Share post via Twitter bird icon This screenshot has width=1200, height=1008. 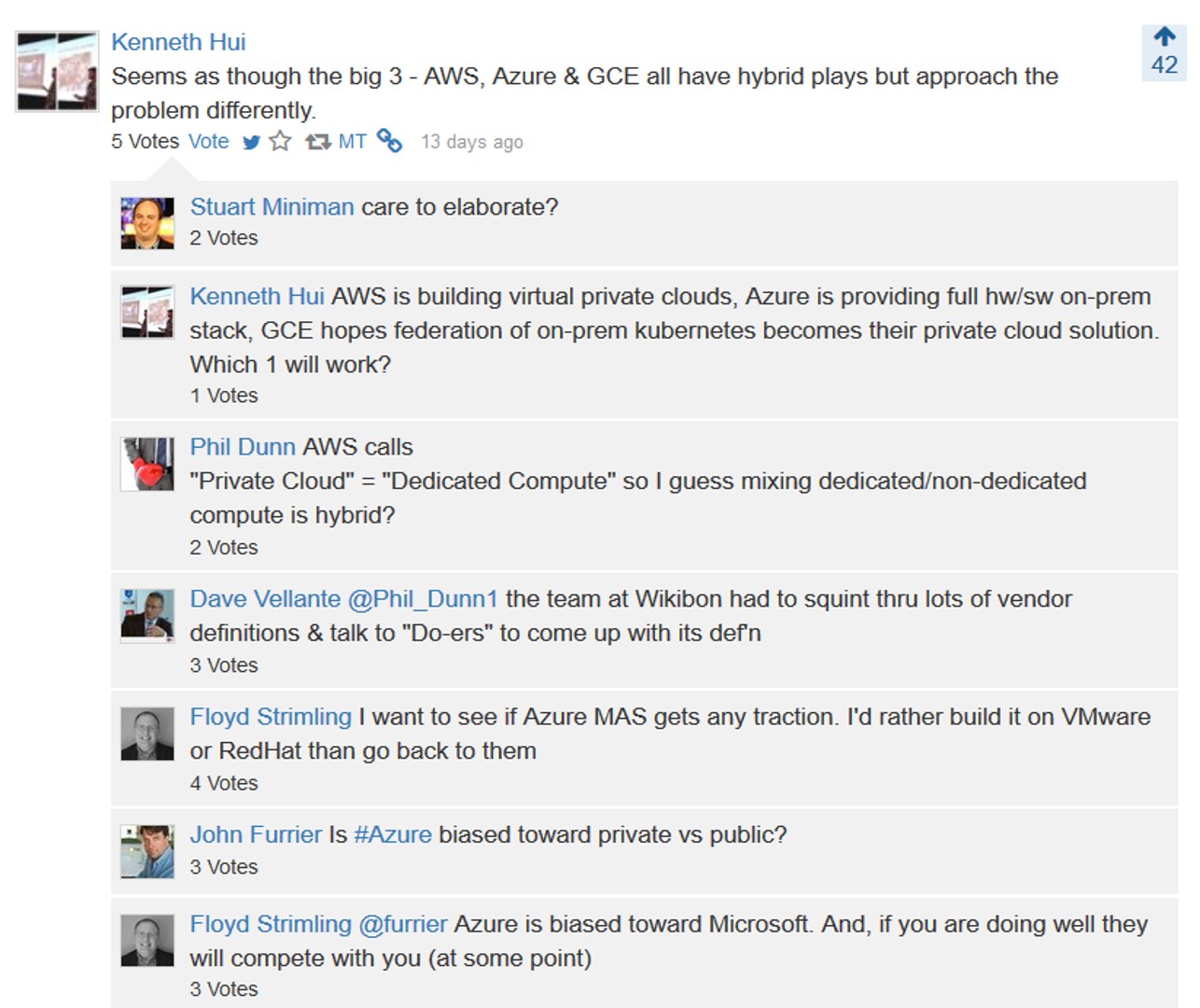point(251,143)
